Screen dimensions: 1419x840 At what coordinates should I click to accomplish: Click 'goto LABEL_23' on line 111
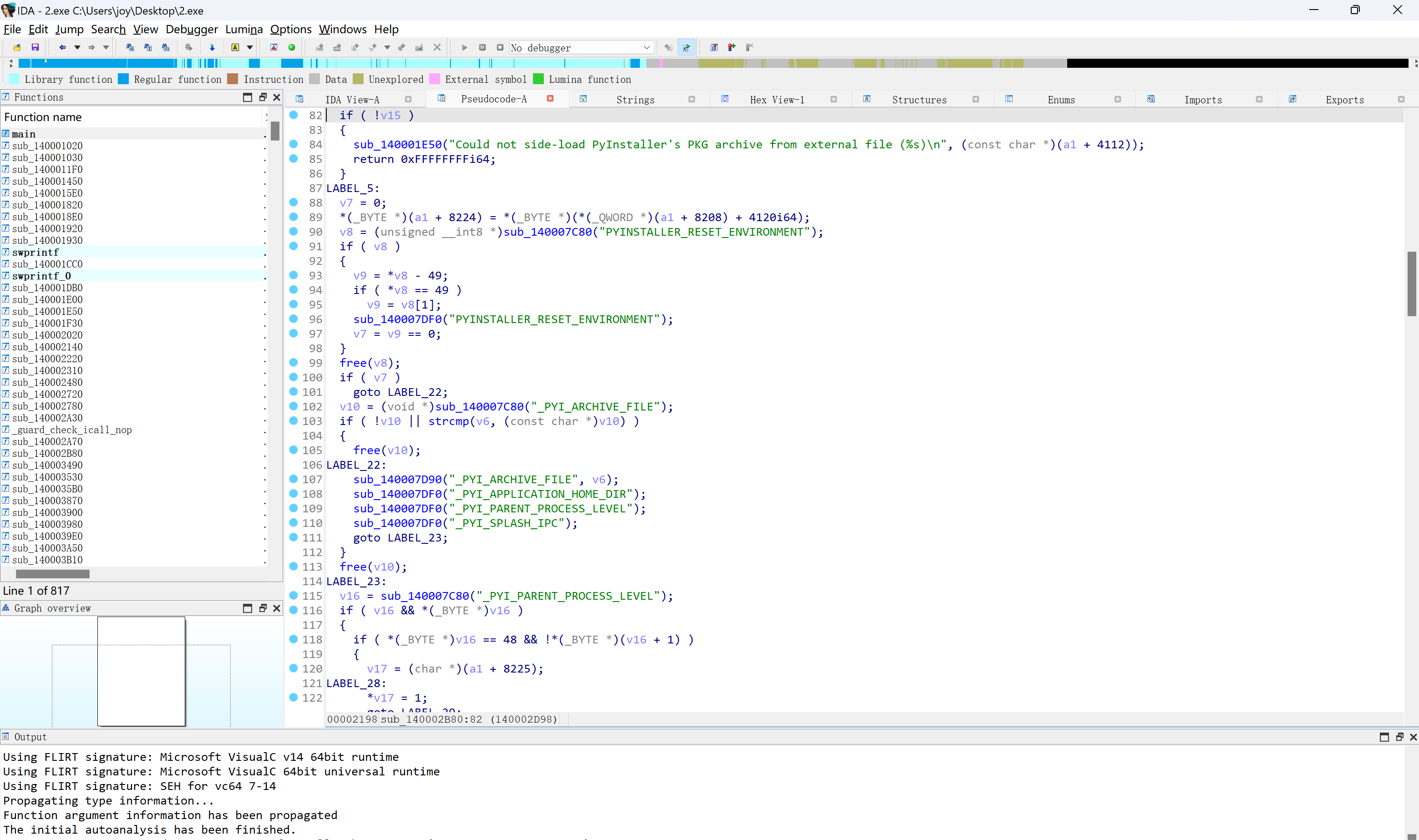[x=400, y=538]
